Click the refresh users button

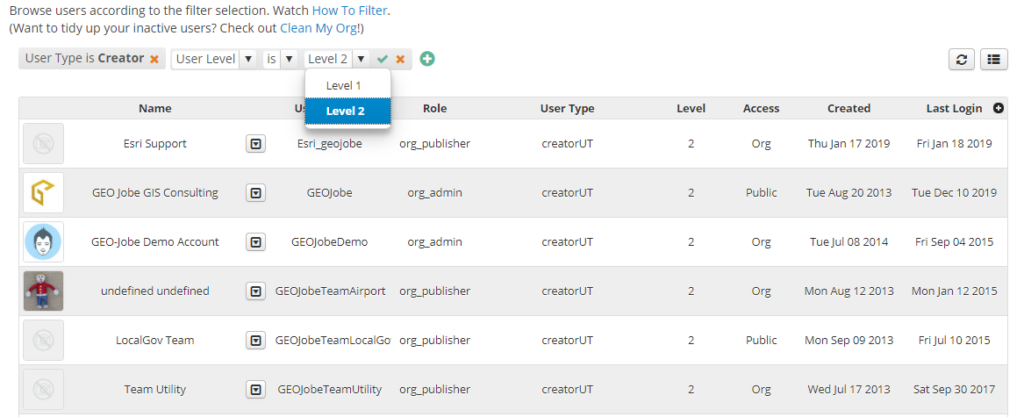(x=962, y=60)
